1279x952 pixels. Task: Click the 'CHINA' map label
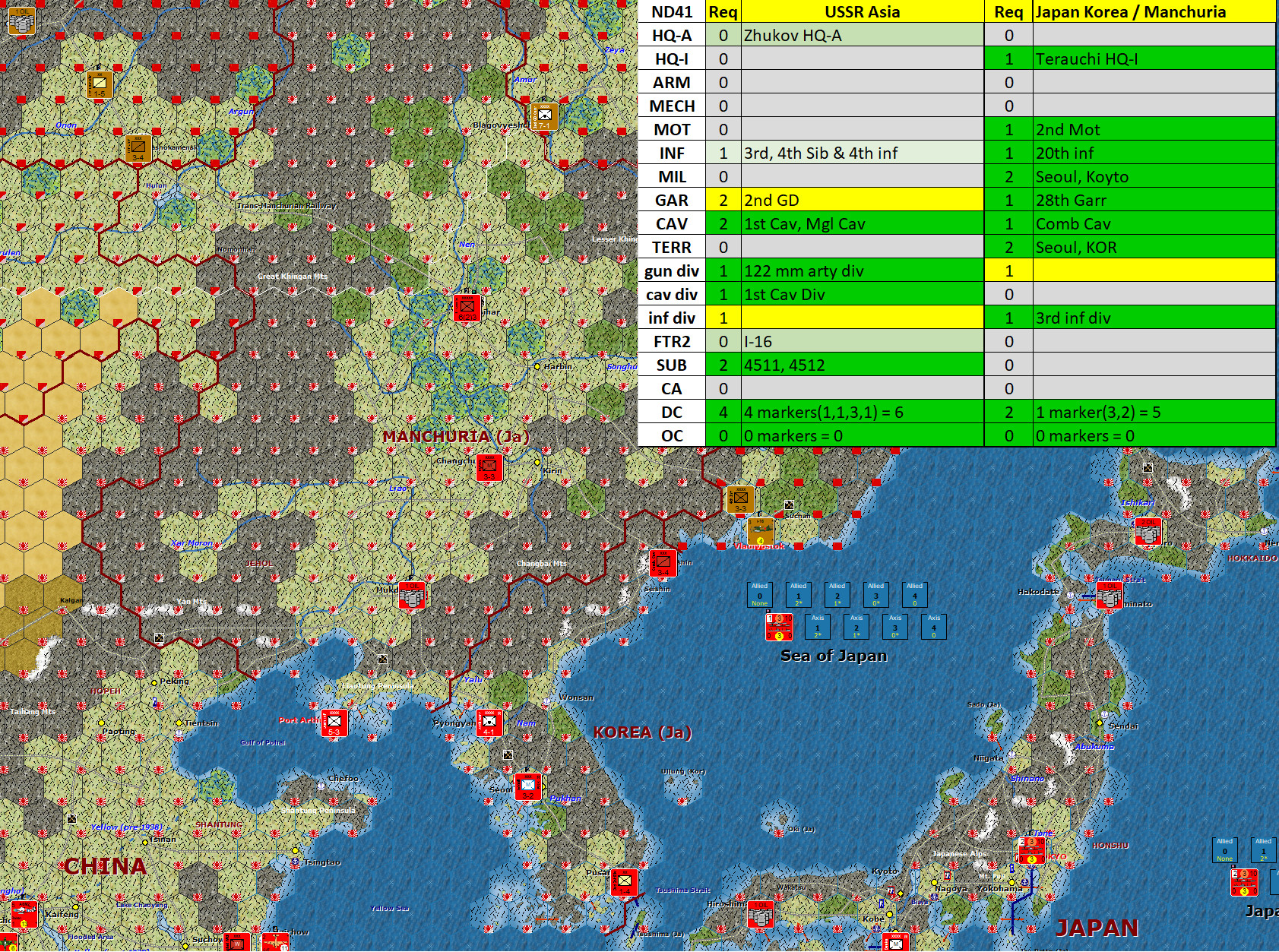click(x=105, y=865)
